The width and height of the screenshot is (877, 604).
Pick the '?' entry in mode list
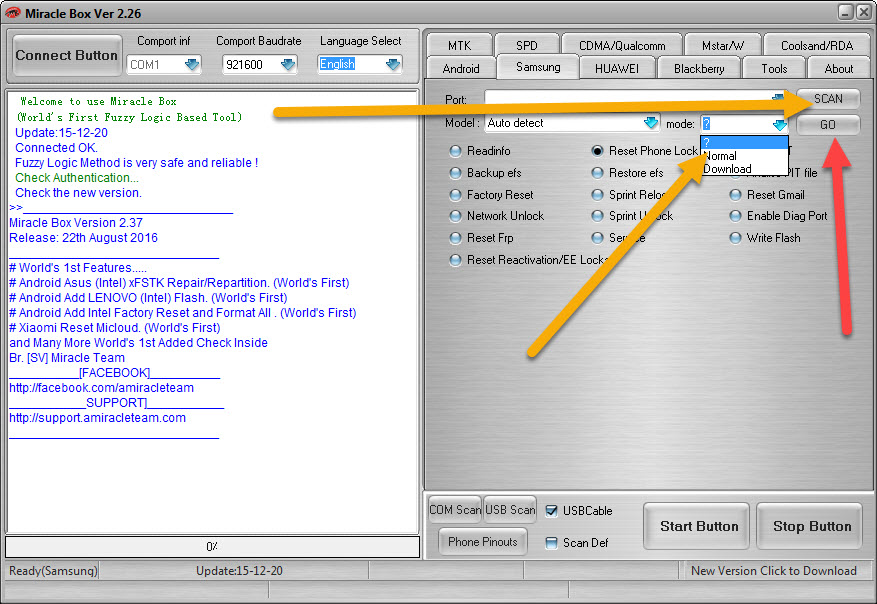744,143
